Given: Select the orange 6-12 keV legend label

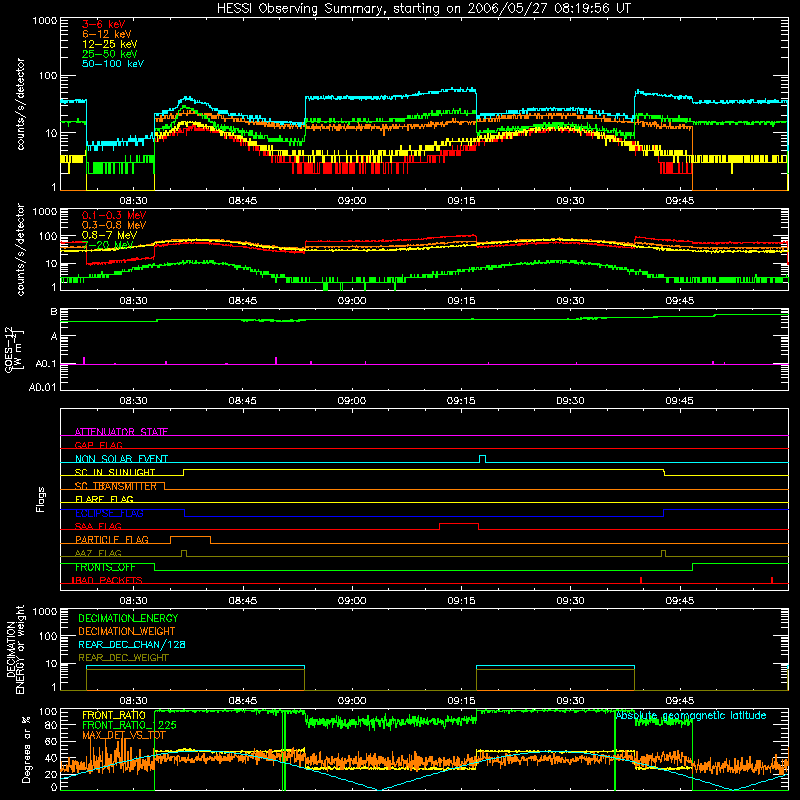Looking at the screenshot, I should [107, 34].
